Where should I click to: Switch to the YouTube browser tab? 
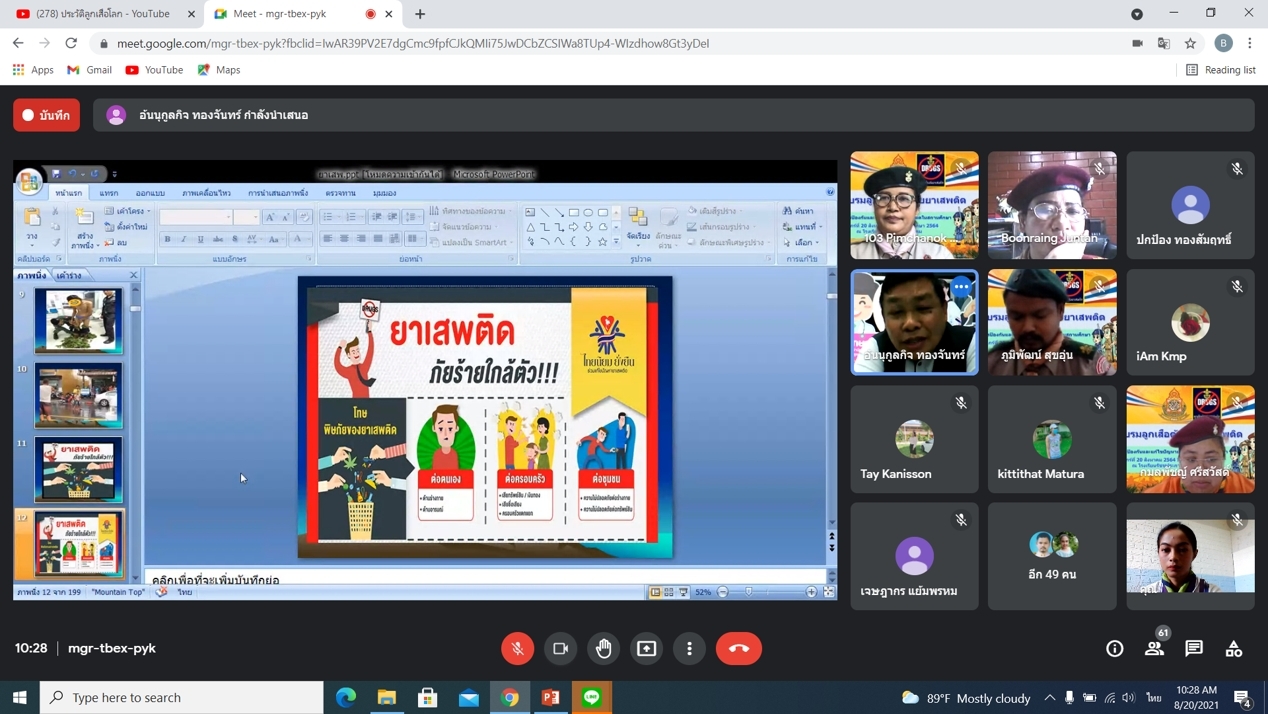[x=100, y=14]
